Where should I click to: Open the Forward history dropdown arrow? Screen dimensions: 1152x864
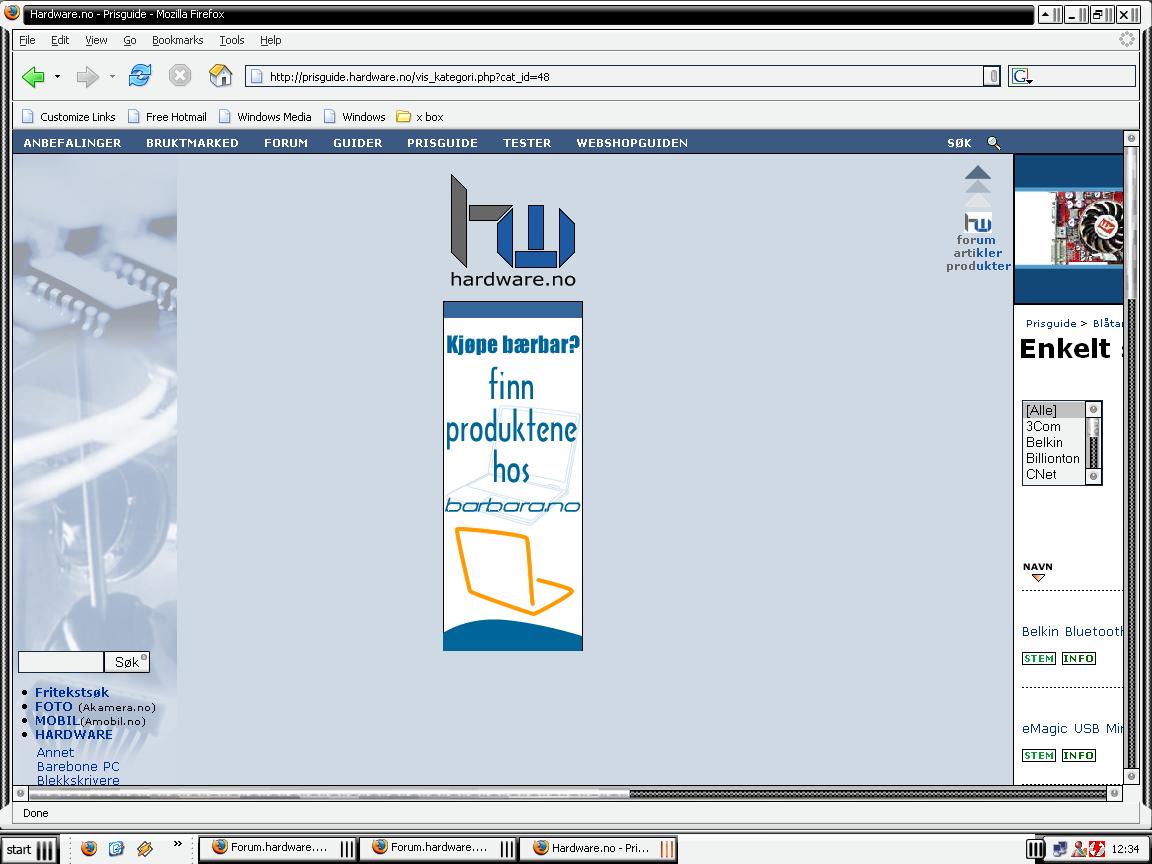pos(112,76)
